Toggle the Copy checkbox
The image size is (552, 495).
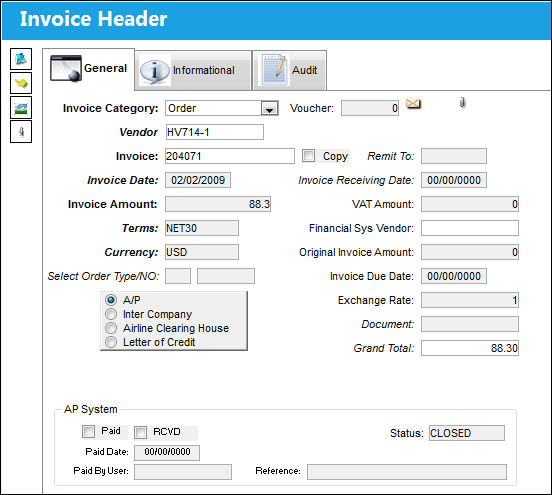308,156
